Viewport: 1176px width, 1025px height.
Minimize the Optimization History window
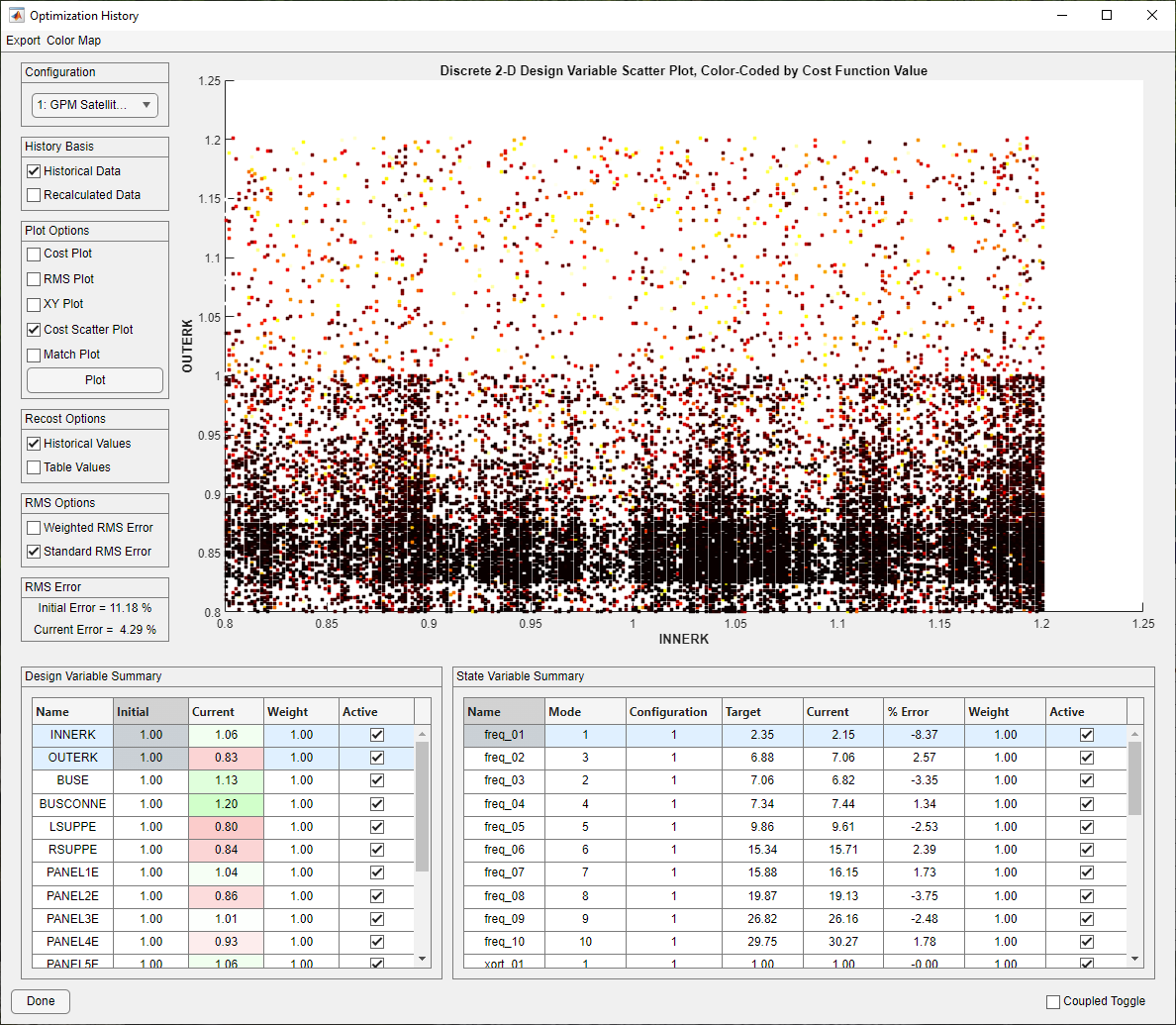[x=1062, y=15]
